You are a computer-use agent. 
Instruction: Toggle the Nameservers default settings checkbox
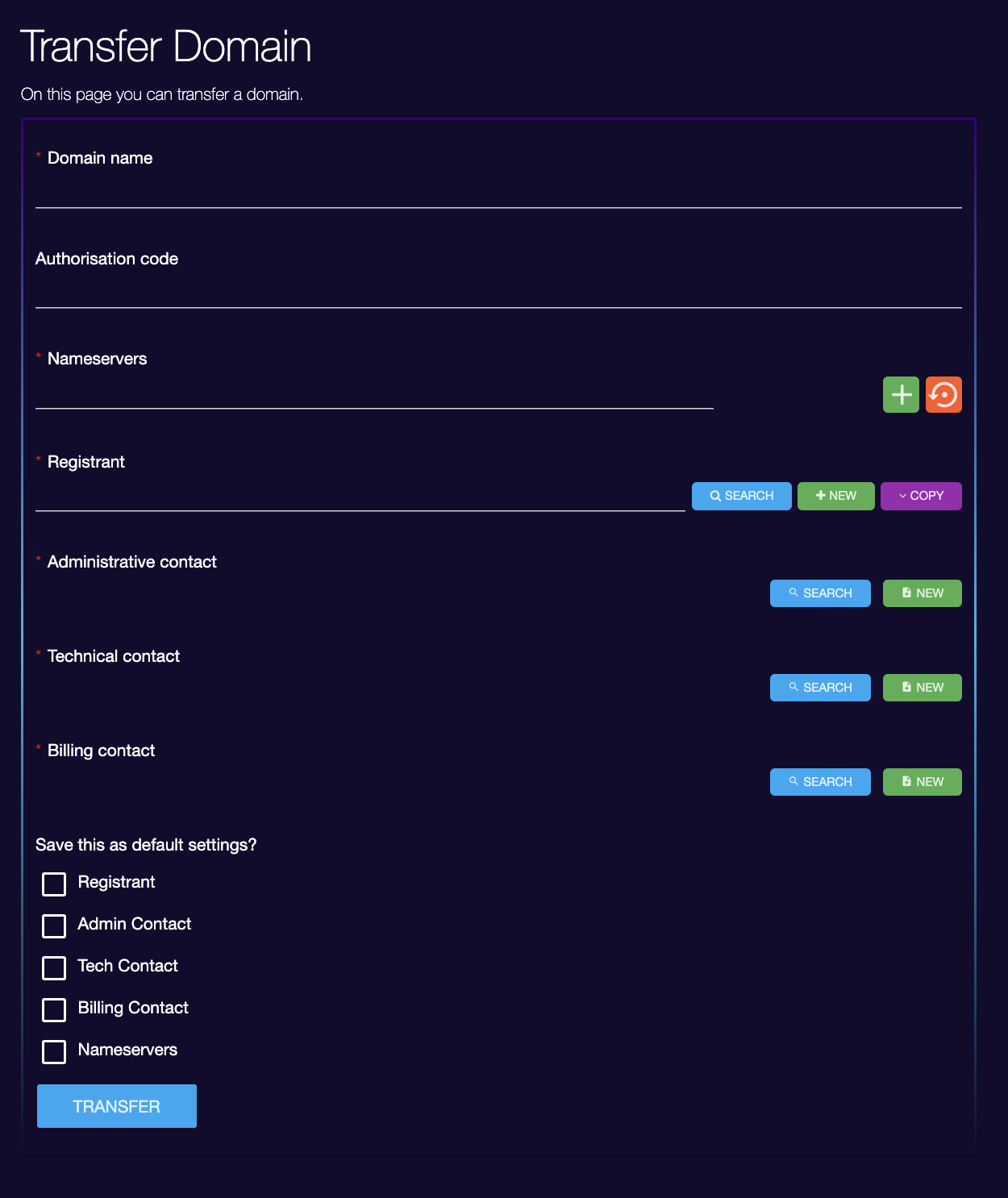(54, 1052)
